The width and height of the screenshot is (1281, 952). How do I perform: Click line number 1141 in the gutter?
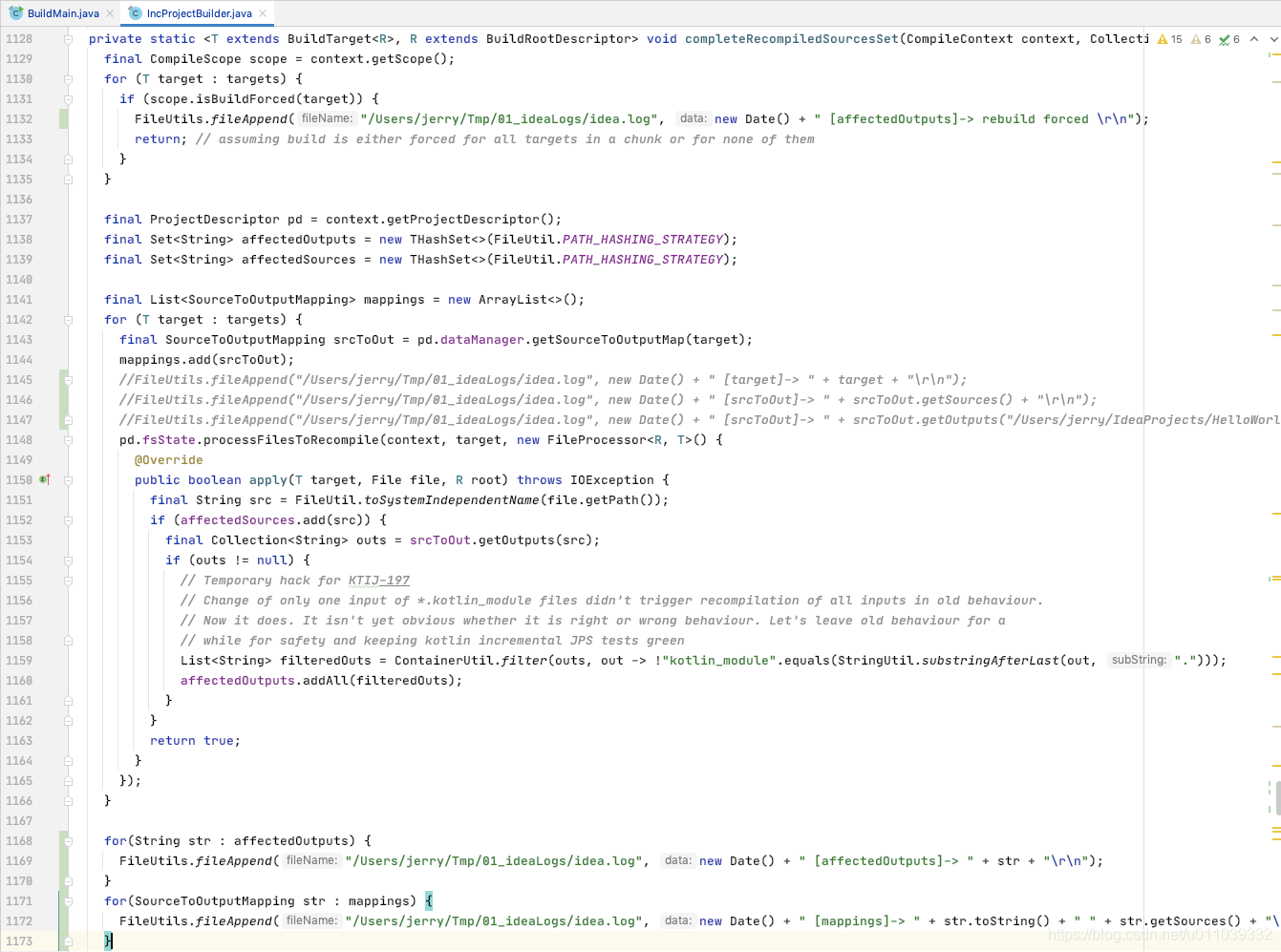click(21, 299)
